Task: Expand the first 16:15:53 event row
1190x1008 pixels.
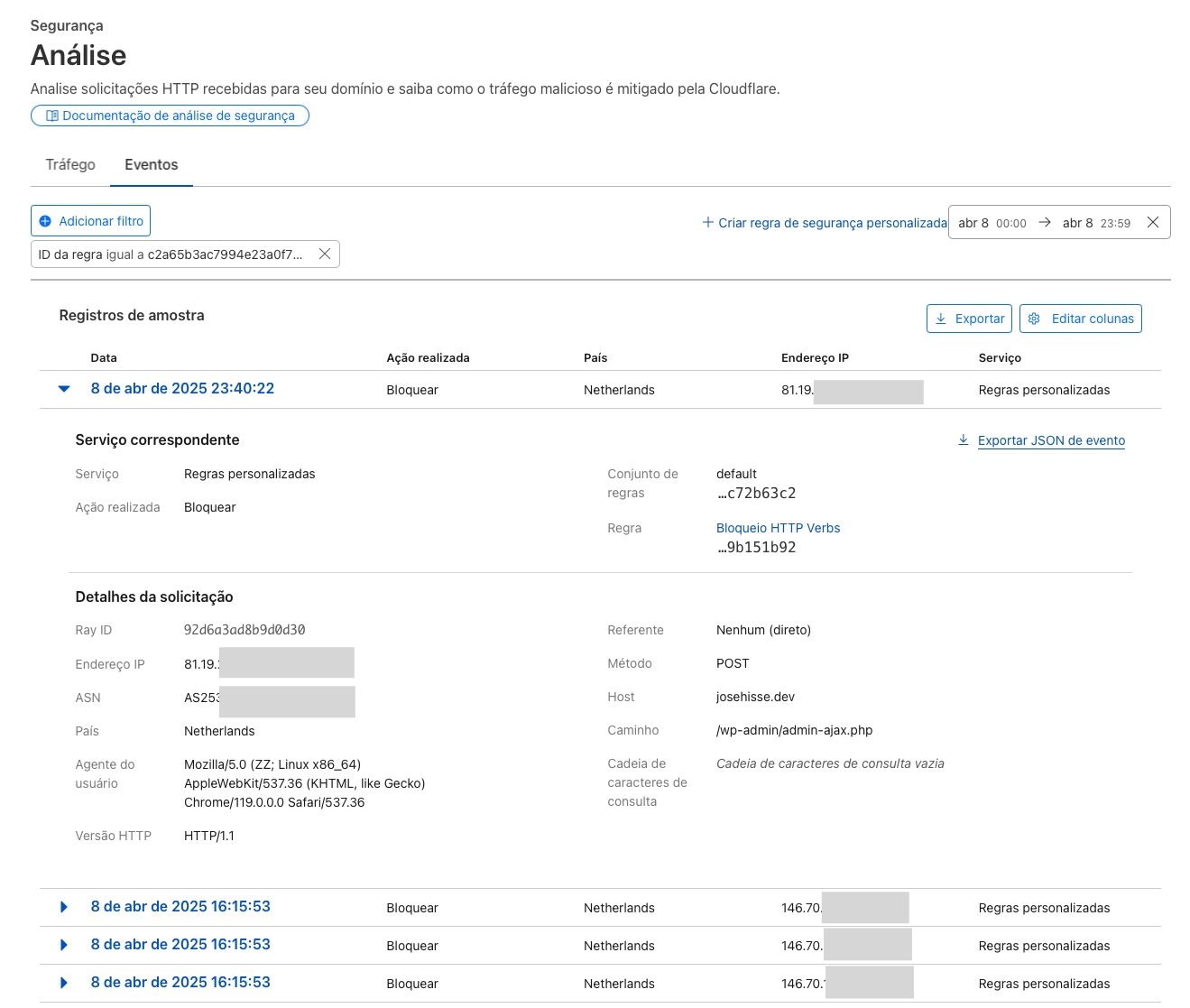Action: coord(64,907)
